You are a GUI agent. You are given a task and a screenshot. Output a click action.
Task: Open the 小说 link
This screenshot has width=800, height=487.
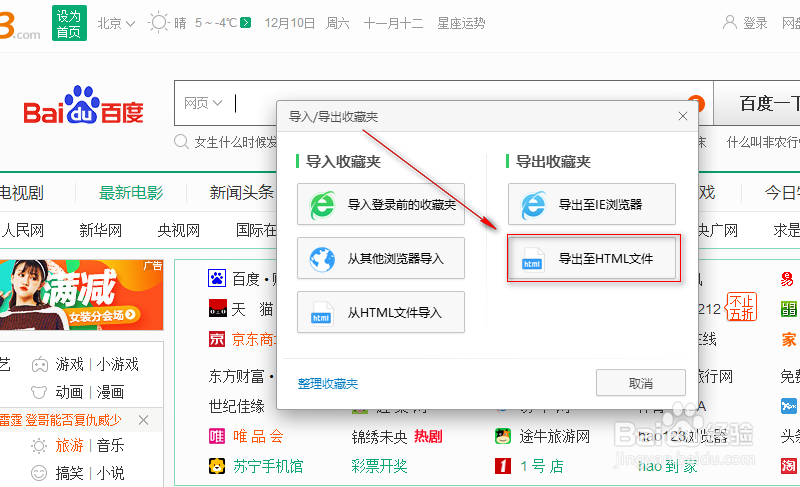click(110, 473)
